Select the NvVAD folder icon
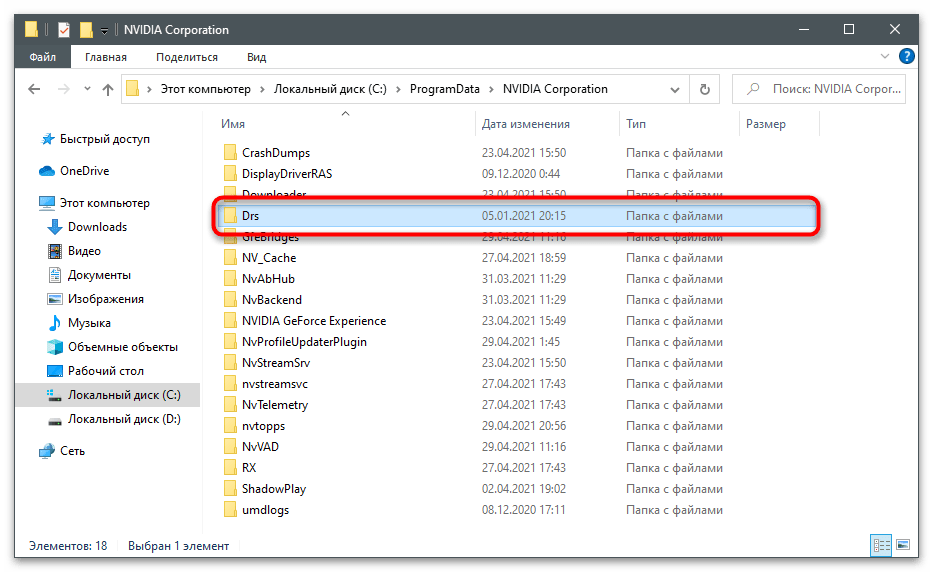This screenshot has width=933, height=572. point(230,446)
